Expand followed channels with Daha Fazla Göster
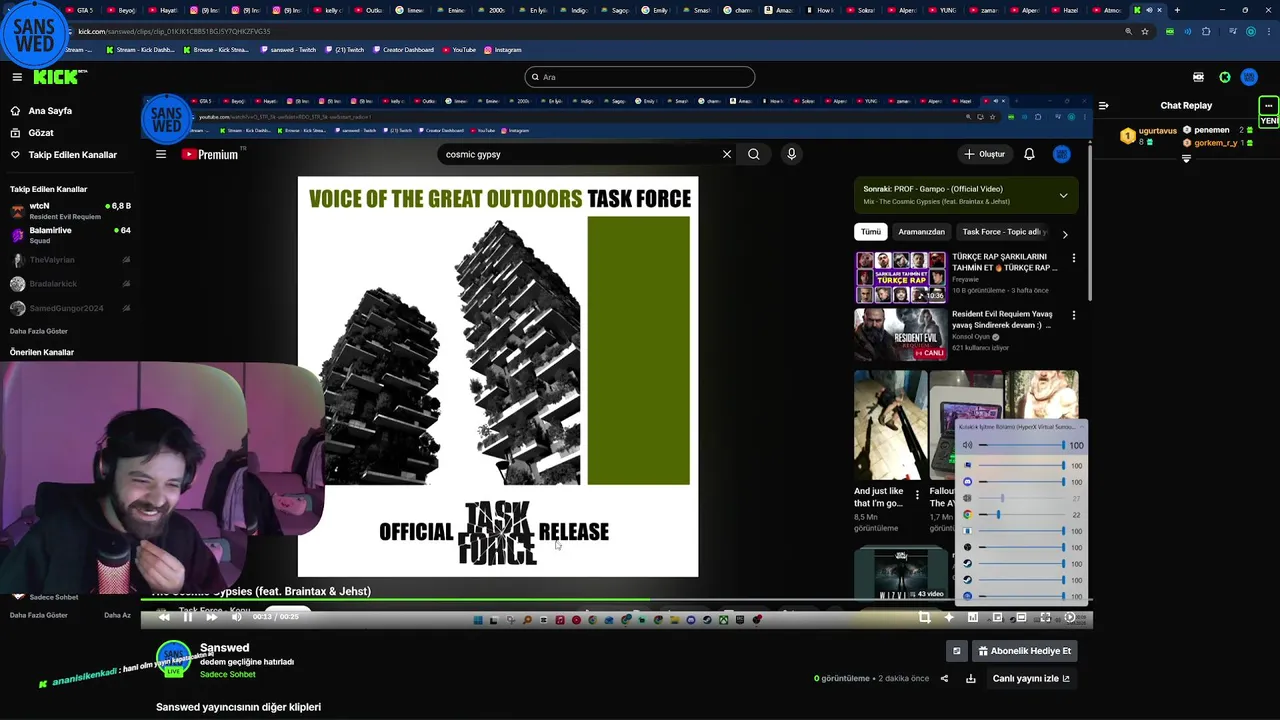1280x720 pixels. click(x=39, y=331)
